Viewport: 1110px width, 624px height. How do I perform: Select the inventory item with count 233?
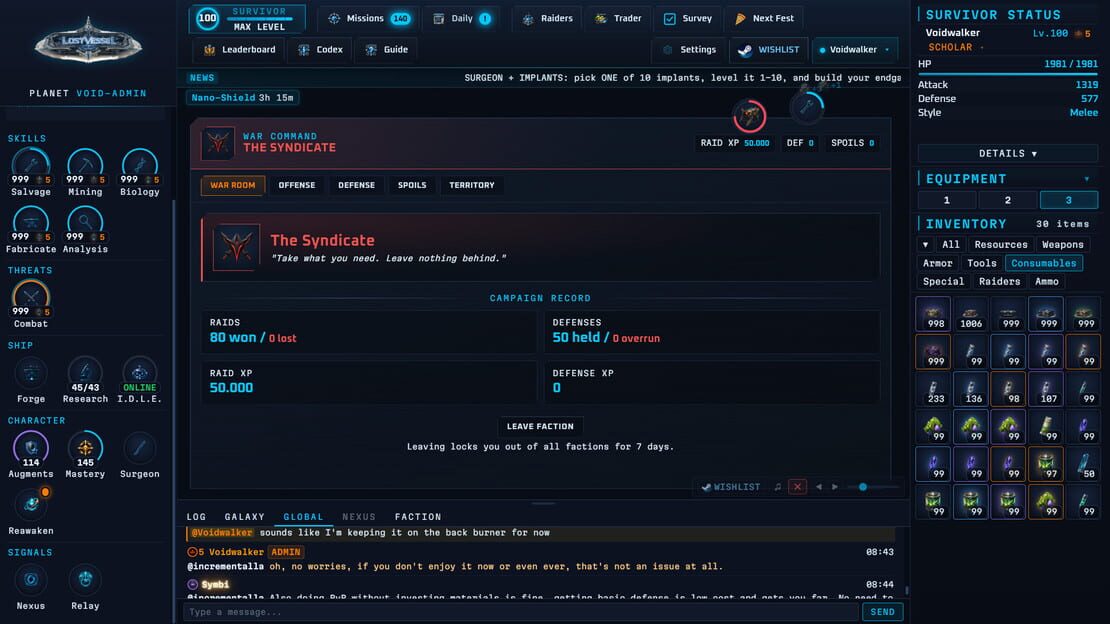(x=933, y=390)
